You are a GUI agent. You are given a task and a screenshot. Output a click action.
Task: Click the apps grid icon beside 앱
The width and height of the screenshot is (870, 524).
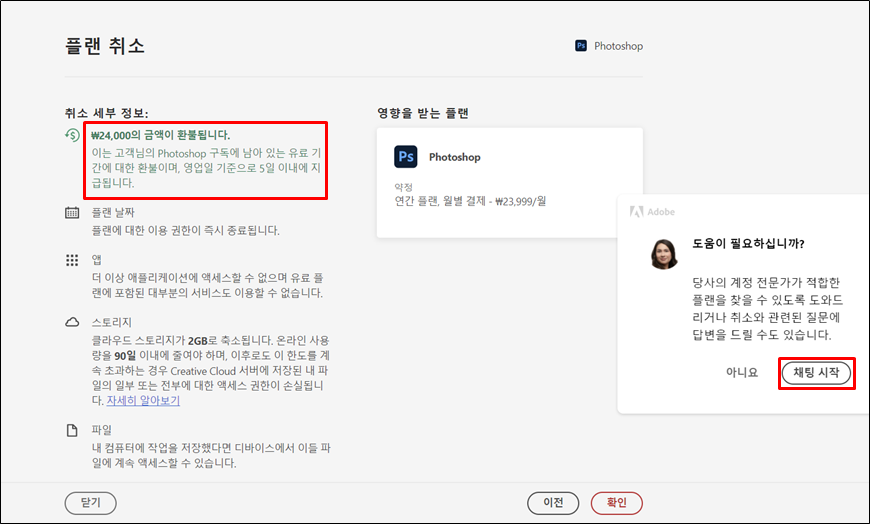(72, 260)
